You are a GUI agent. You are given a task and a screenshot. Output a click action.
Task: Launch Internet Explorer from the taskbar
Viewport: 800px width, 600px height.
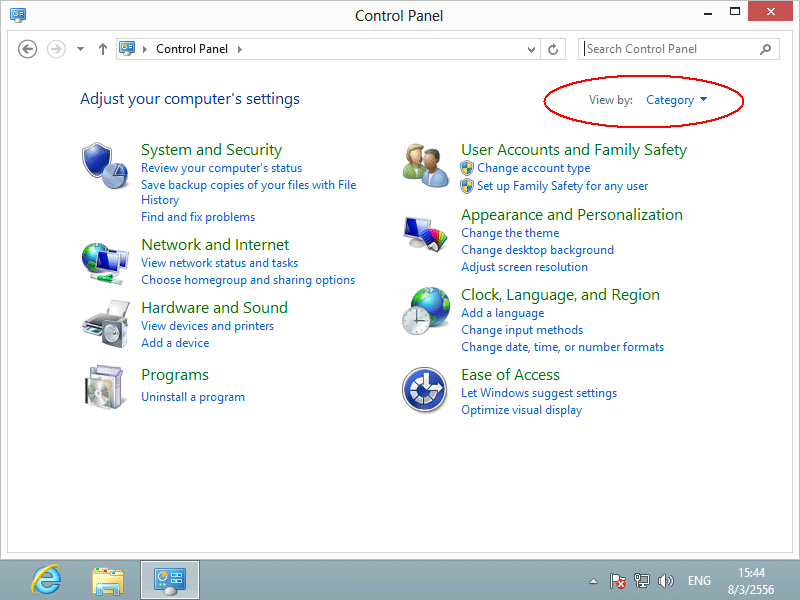[x=46, y=580]
